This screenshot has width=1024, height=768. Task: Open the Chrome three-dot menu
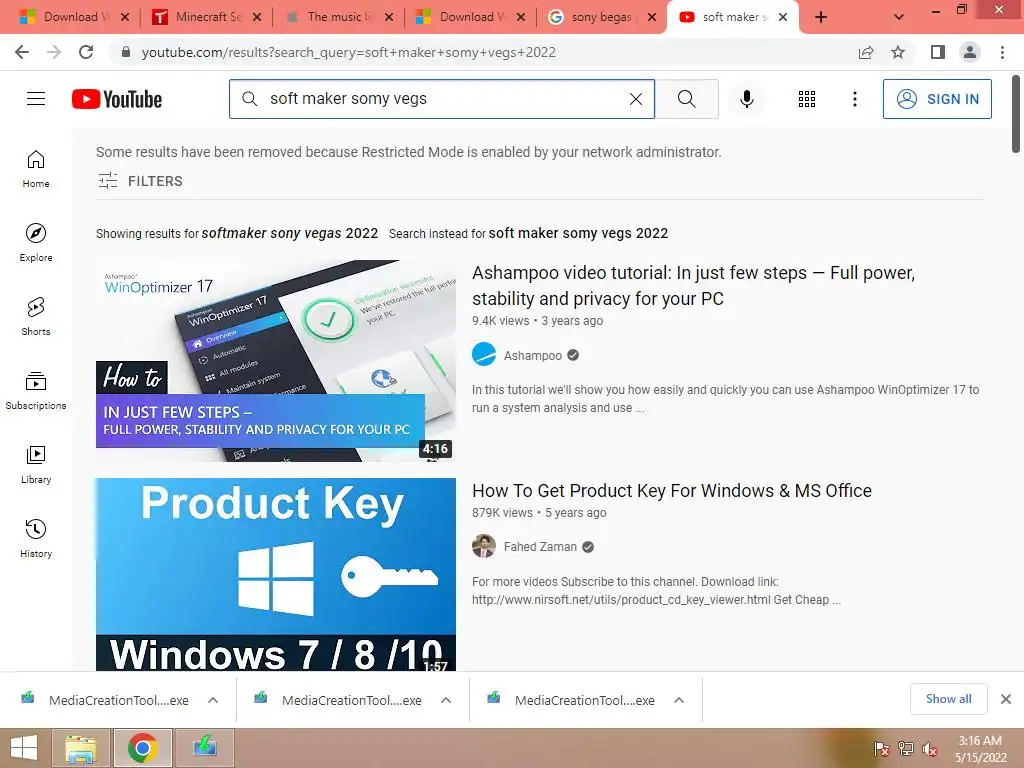point(1002,52)
